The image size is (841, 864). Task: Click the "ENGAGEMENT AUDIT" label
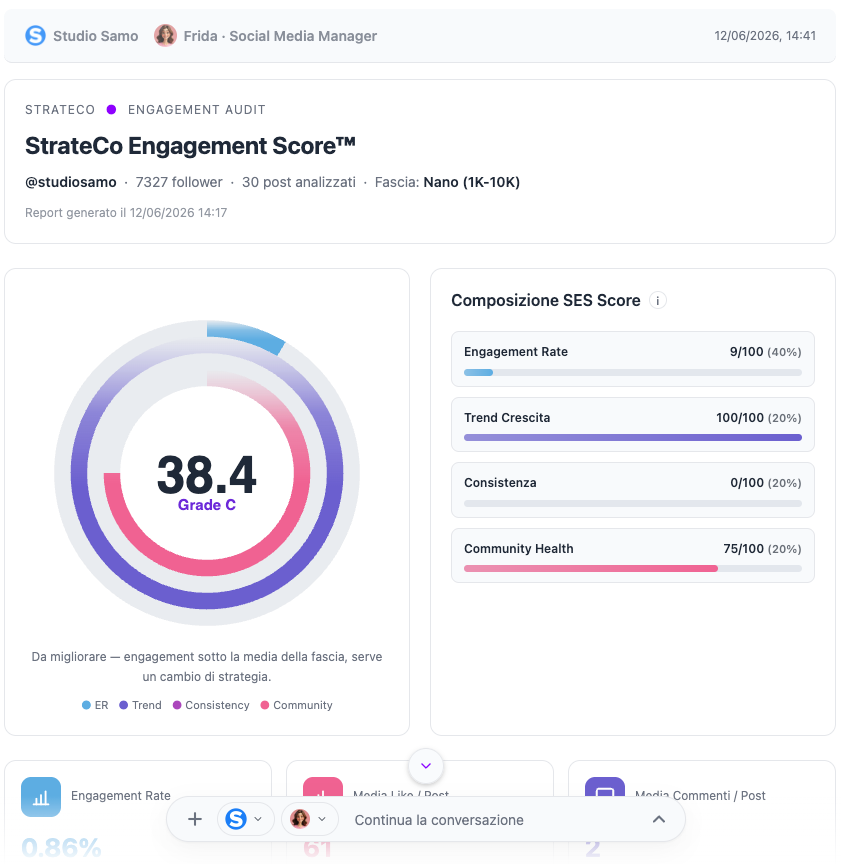click(197, 110)
